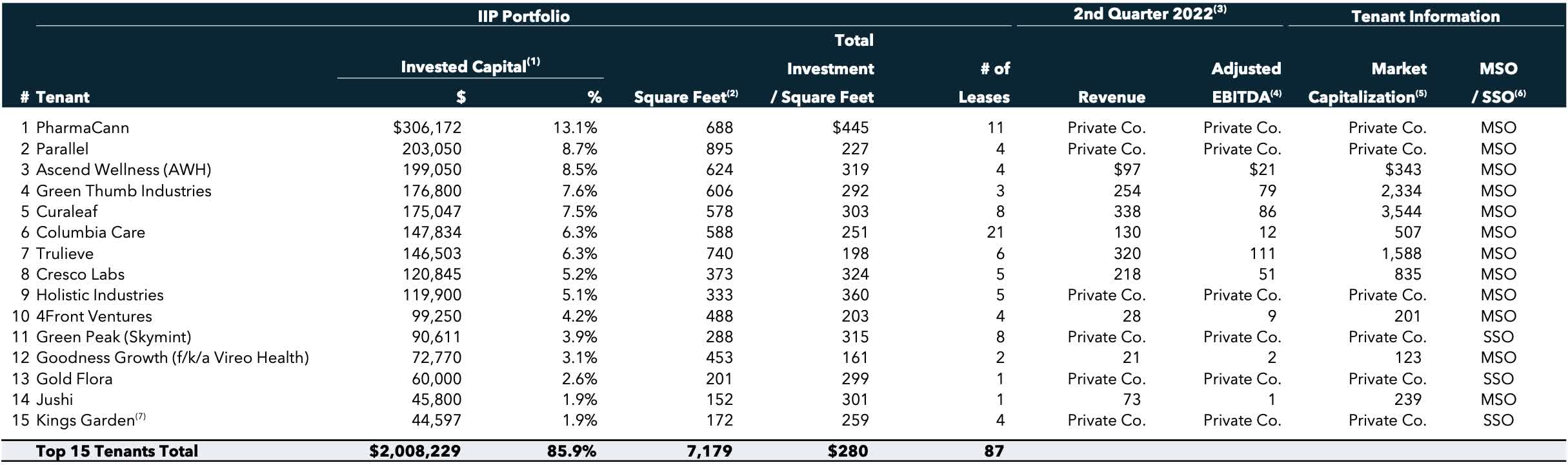Click the Gold Flora tenant name
Viewport: 1568px width, 465px height.
click(x=74, y=379)
